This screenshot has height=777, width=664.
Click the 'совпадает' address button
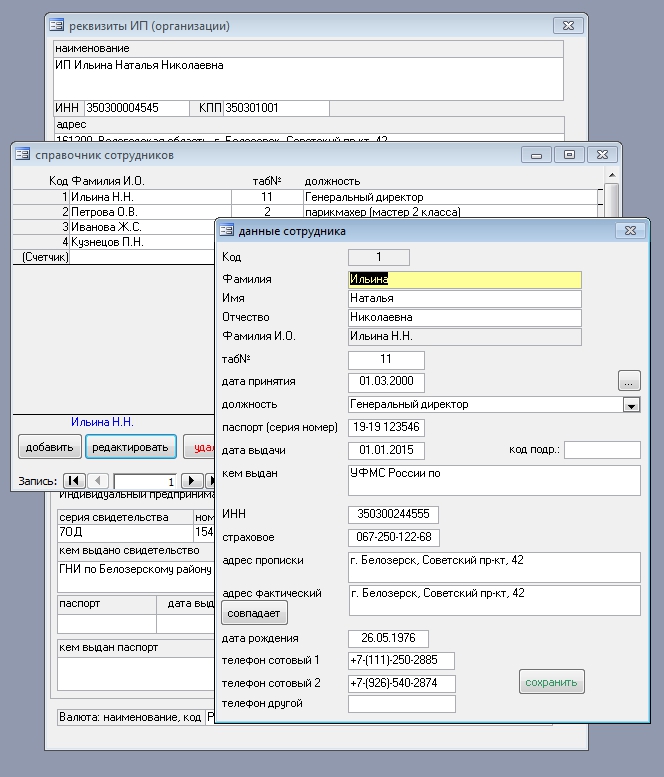point(255,612)
